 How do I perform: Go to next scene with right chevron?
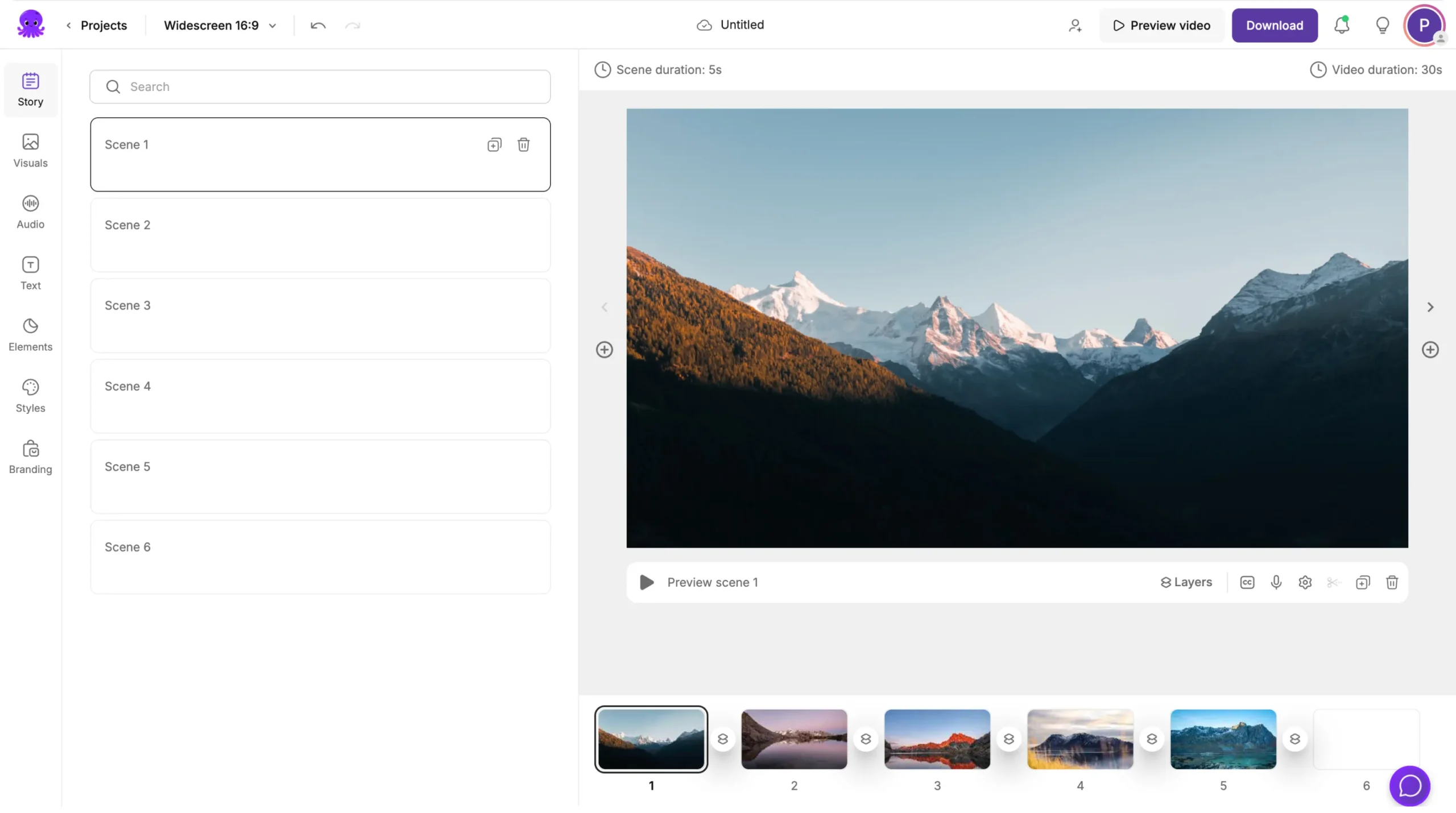click(x=1430, y=307)
